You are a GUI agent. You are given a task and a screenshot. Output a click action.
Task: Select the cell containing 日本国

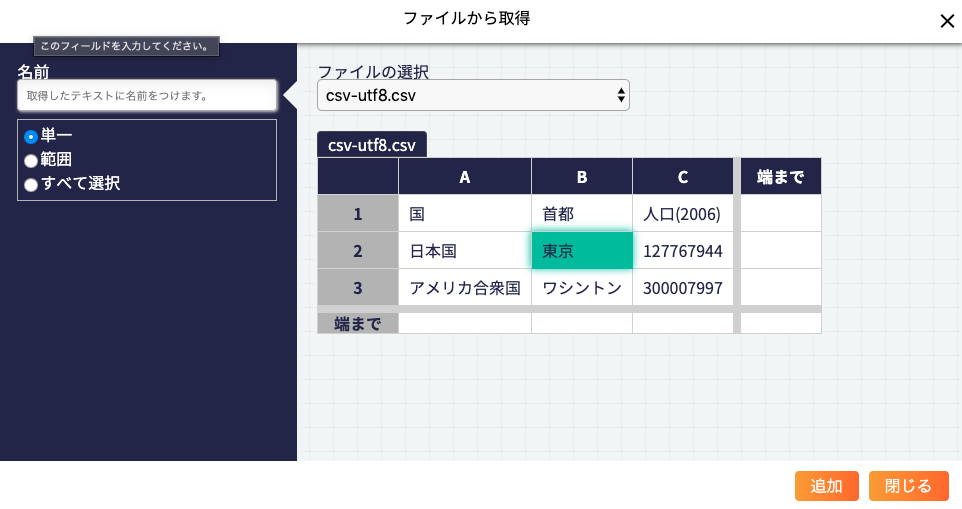(x=464, y=250)
